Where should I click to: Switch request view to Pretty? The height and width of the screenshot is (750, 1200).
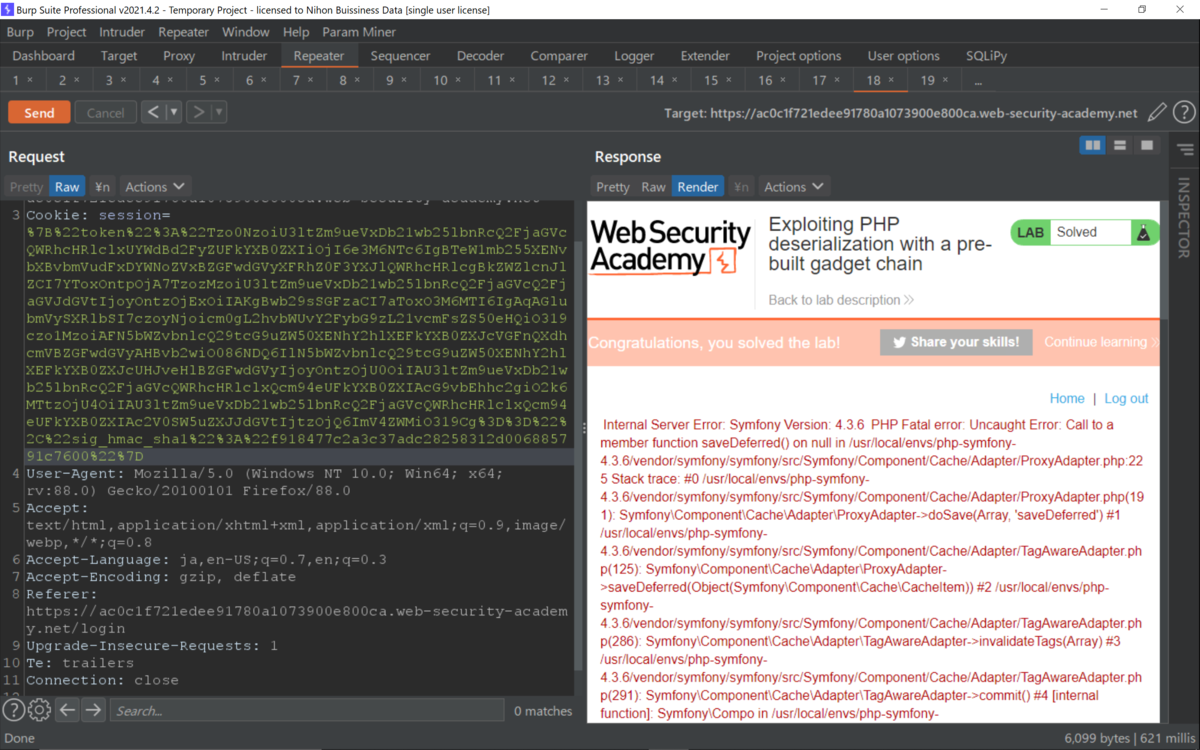point(26,187)
